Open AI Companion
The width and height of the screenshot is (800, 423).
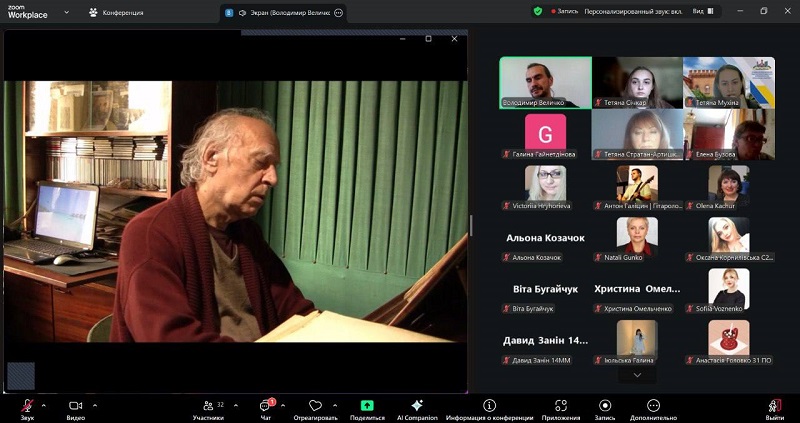417,406
